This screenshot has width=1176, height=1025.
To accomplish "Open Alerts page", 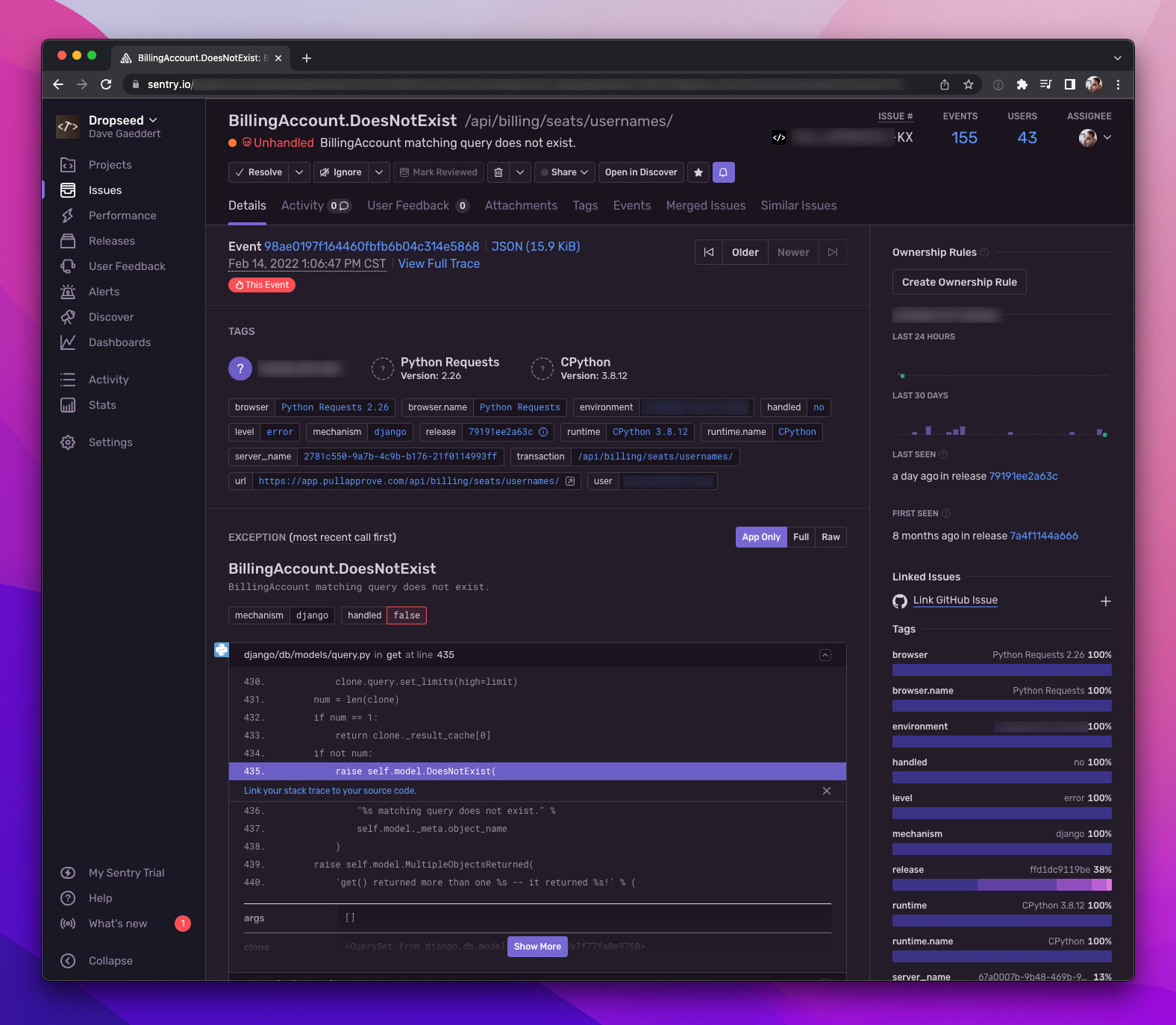I will click(104, 292).
